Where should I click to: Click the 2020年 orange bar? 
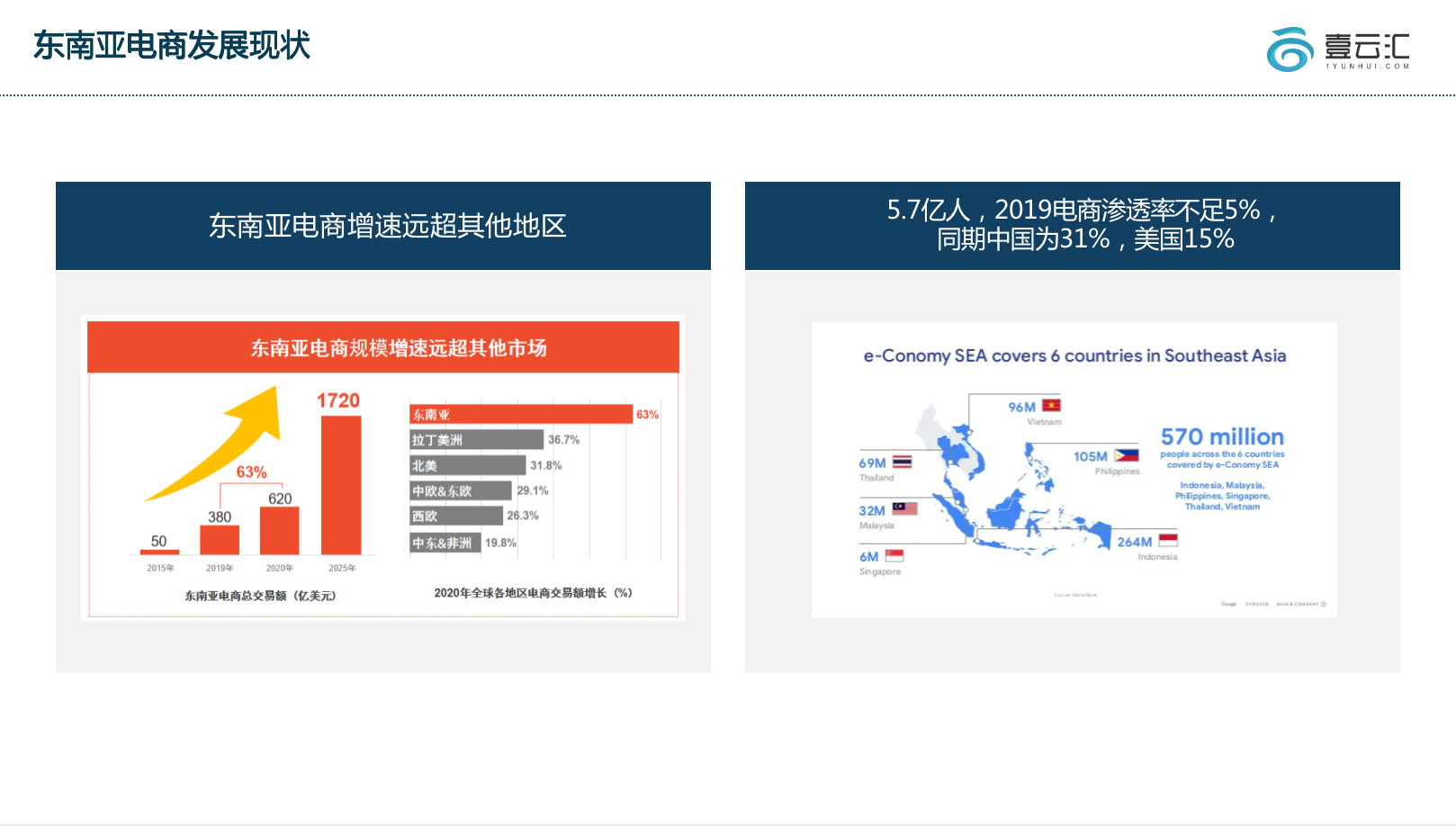coord(279,531)
